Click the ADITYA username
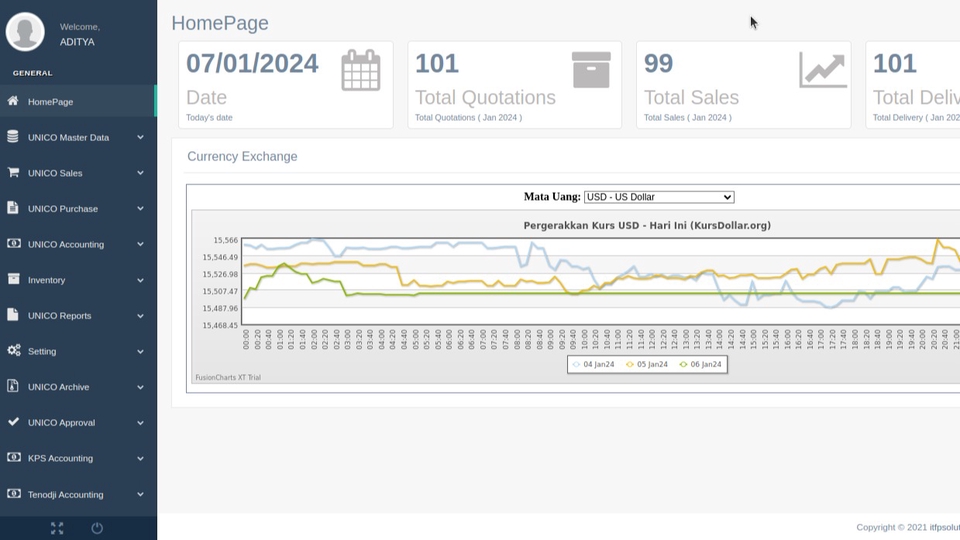Screen dimensions: 960x540 [x=77, y=42]
